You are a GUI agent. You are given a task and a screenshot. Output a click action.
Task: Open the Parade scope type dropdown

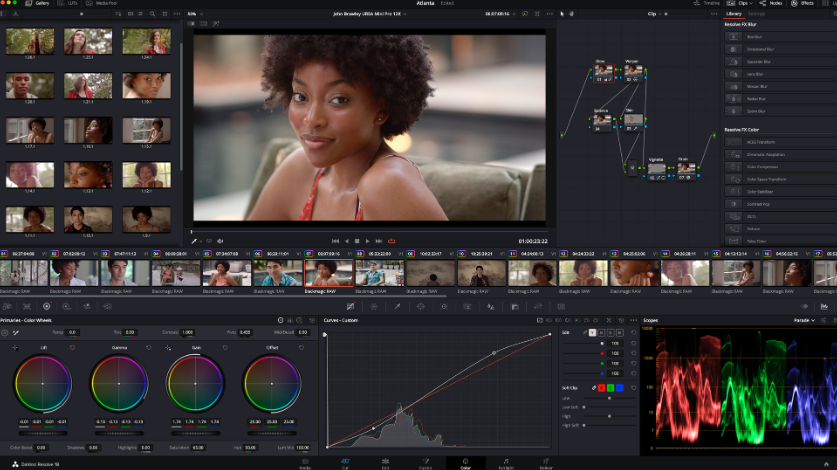[804, 320]
